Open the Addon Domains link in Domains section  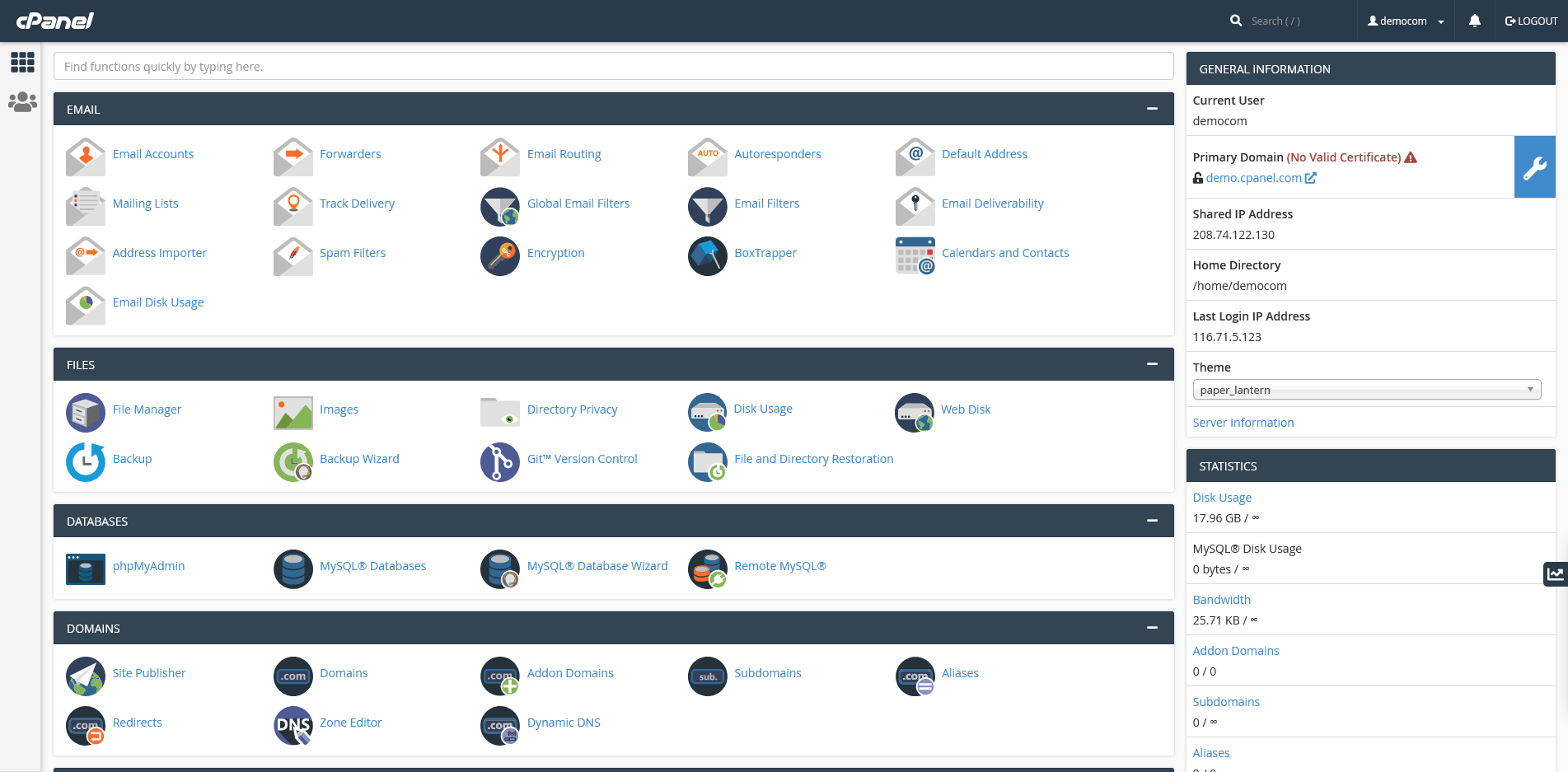[x=570, y=673]
